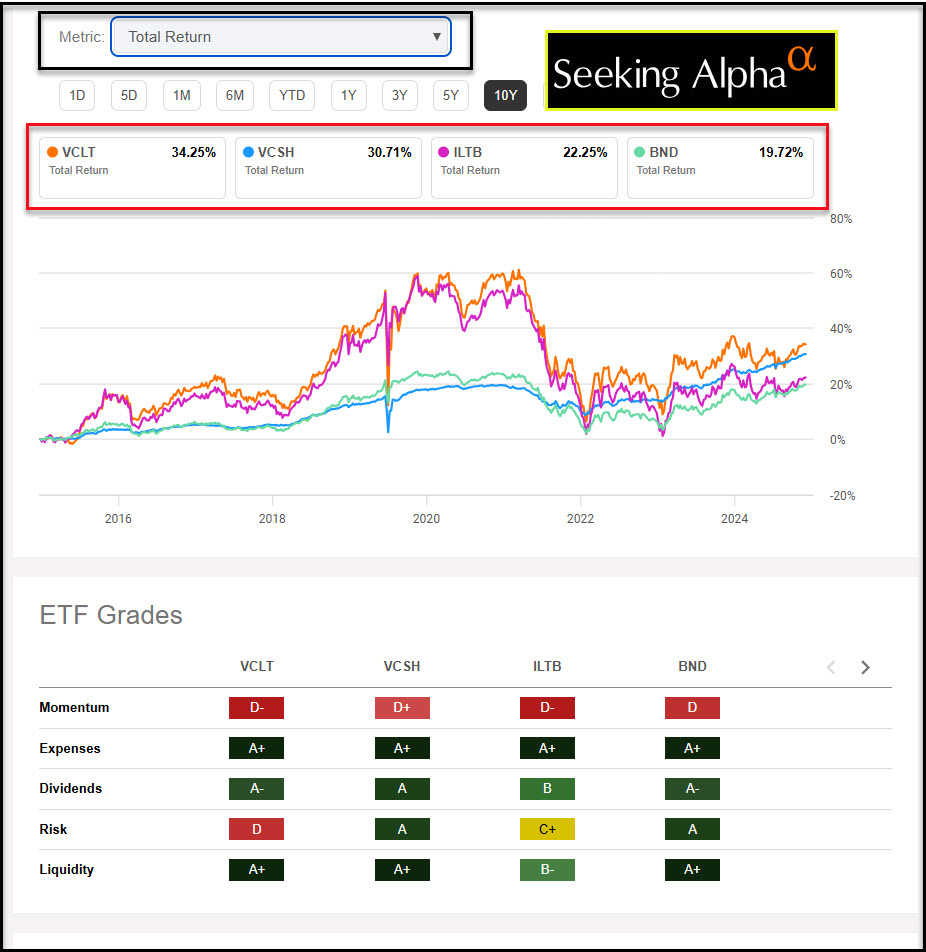Select the 1D time range
This screenshot has width=926, height=952.
(77, 95)
